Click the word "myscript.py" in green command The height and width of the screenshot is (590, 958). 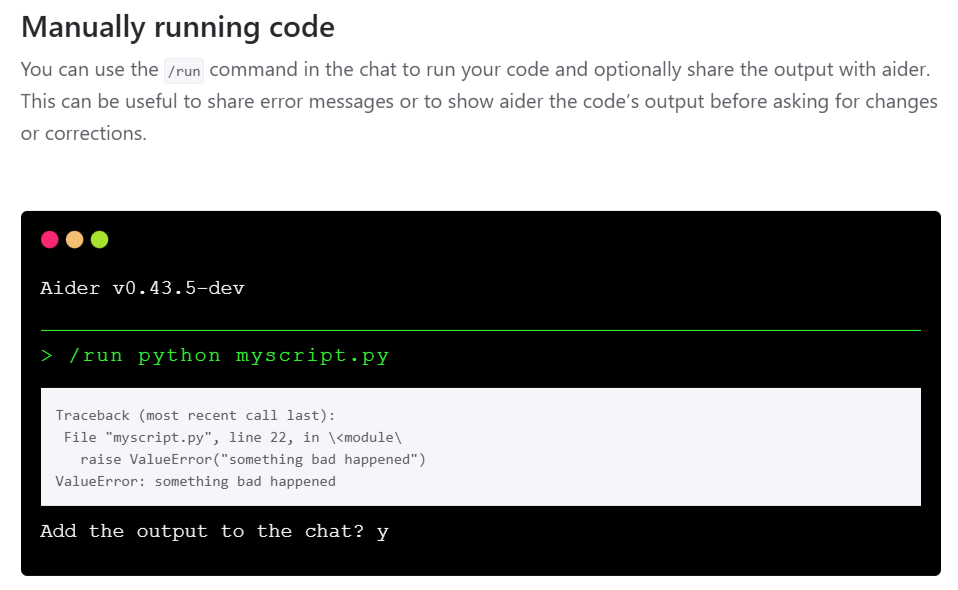[x=313, y=355]
